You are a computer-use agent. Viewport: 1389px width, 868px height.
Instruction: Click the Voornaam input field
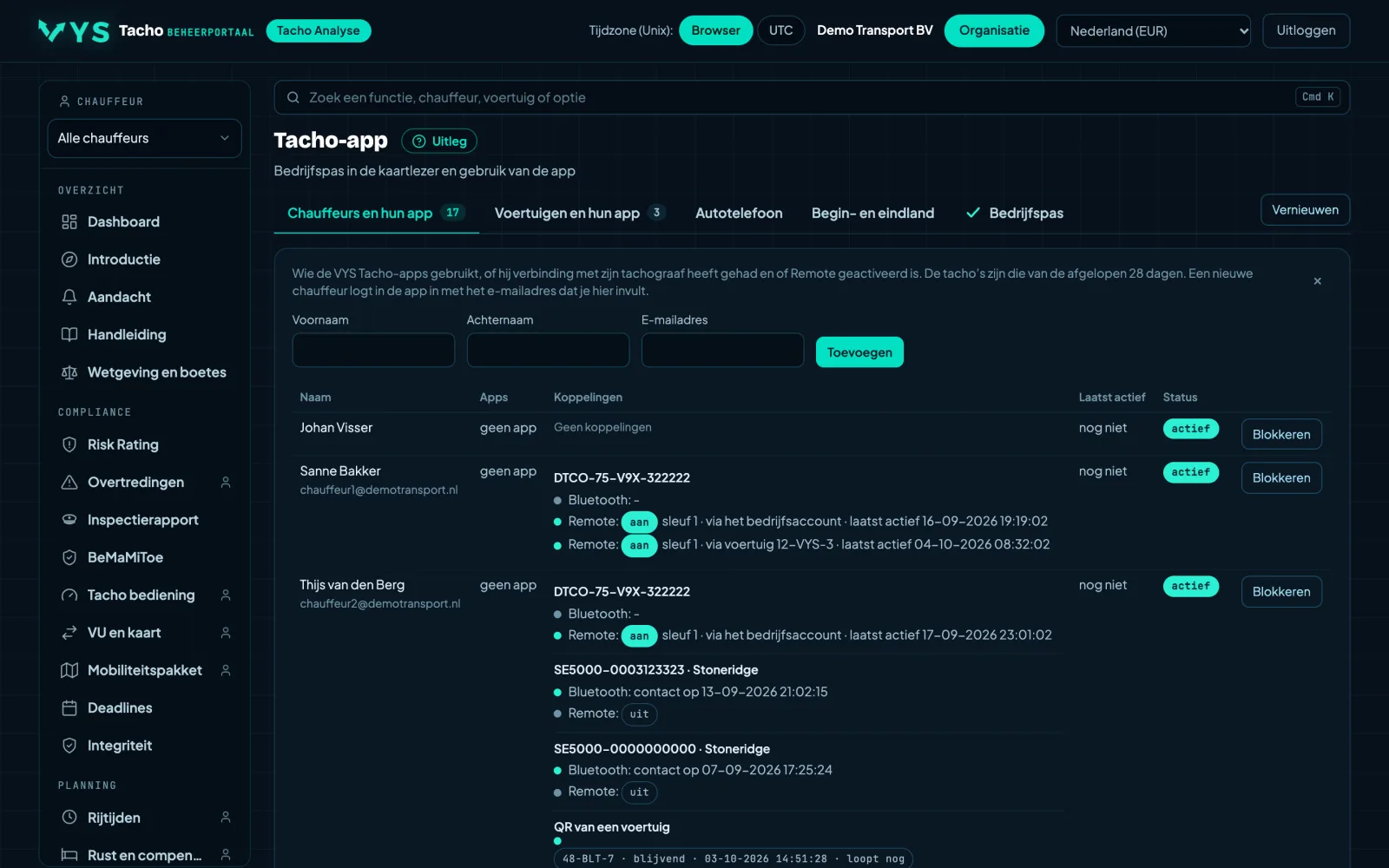pyautogui.click(x=373, y=351)
